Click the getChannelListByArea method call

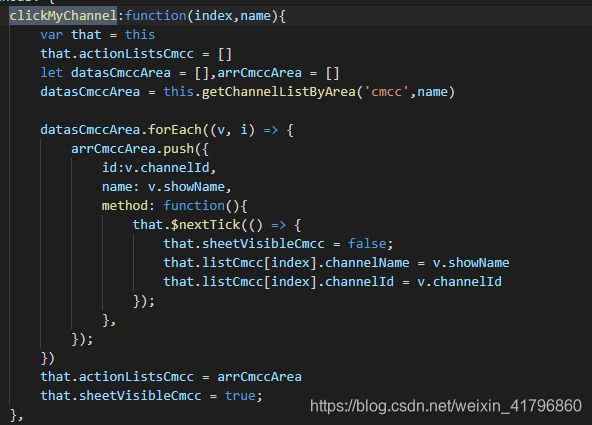point(279,92)
